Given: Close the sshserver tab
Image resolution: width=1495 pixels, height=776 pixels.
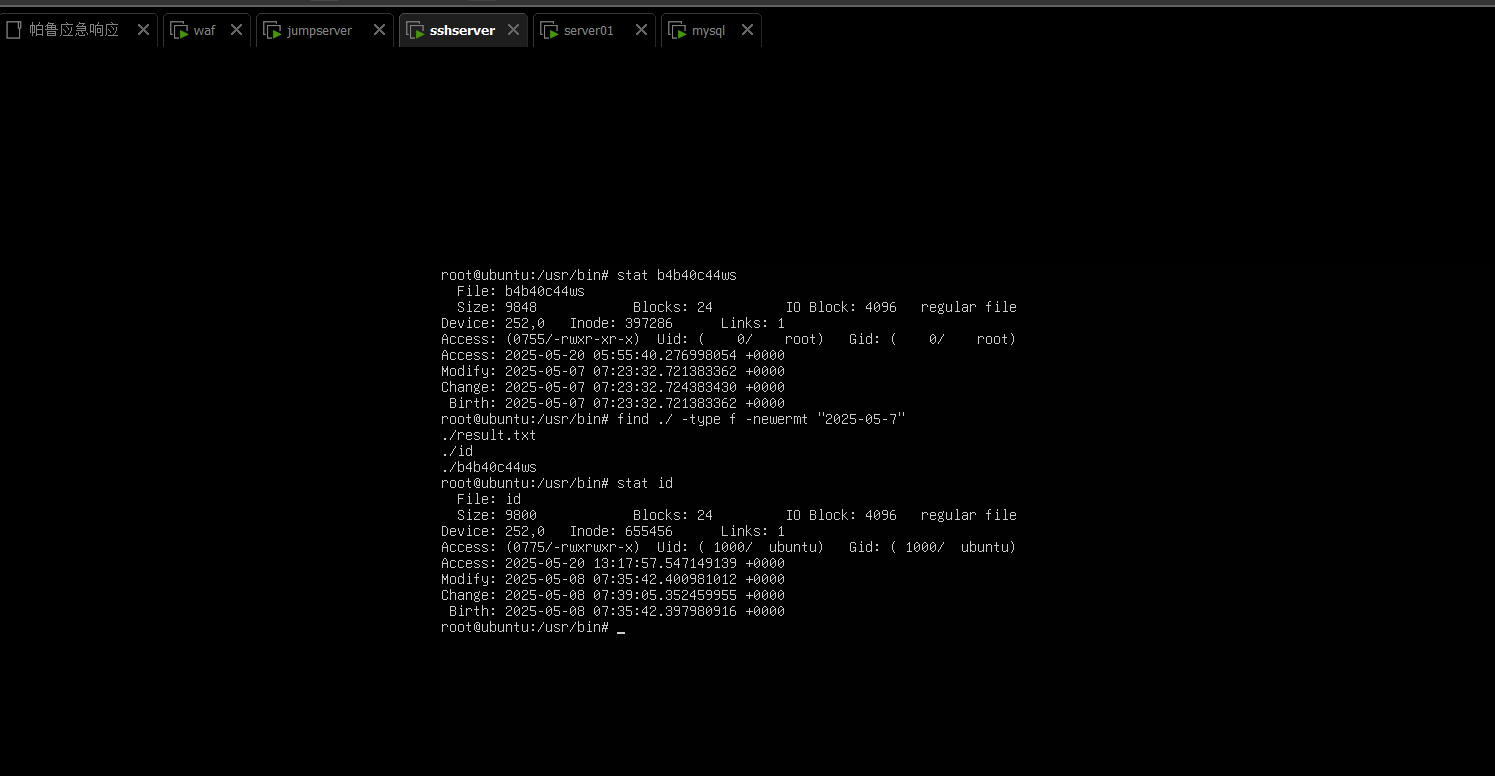Looking at the screenshot, I should point(513,30).
